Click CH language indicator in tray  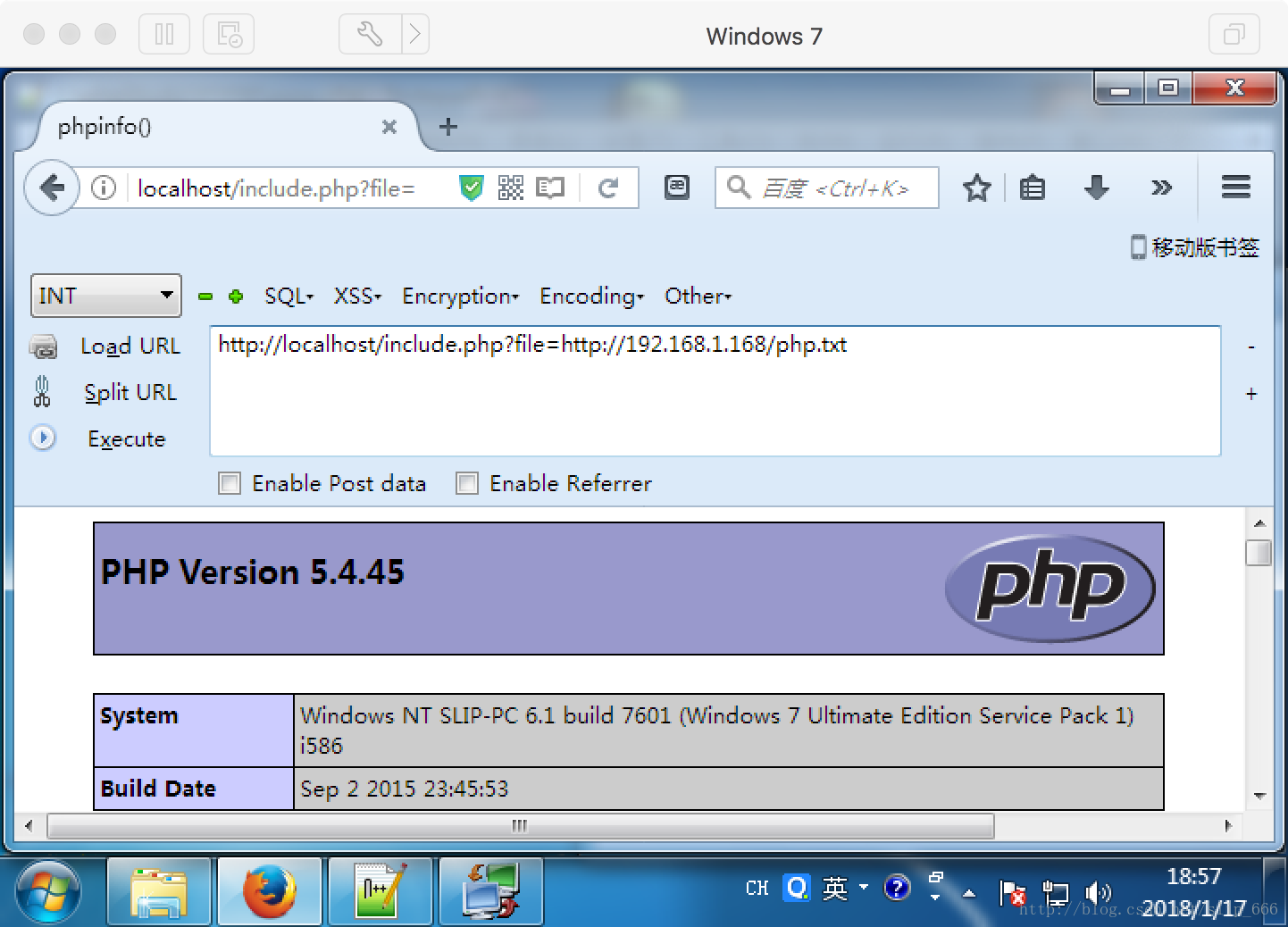[757, 888]
